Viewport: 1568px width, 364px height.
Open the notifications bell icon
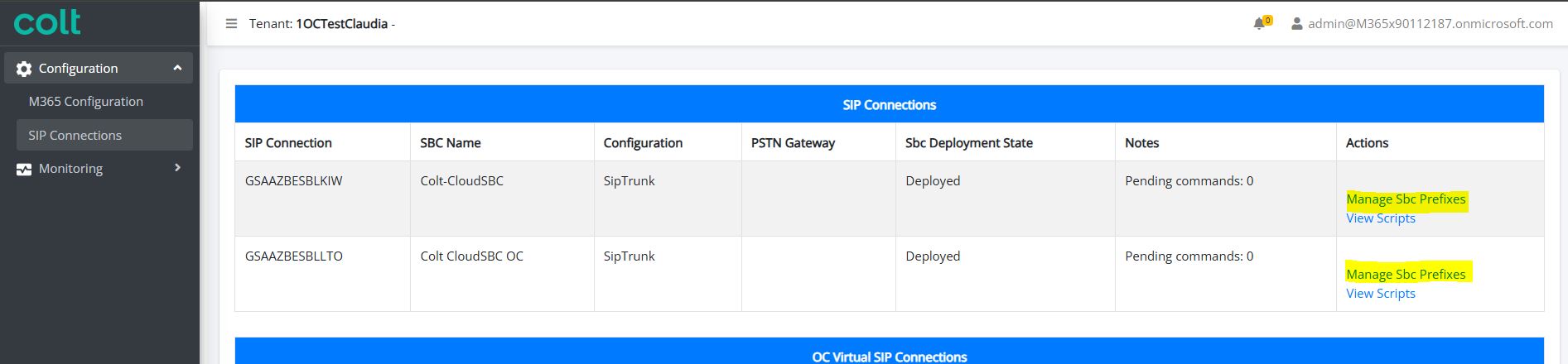(1259, 23)
